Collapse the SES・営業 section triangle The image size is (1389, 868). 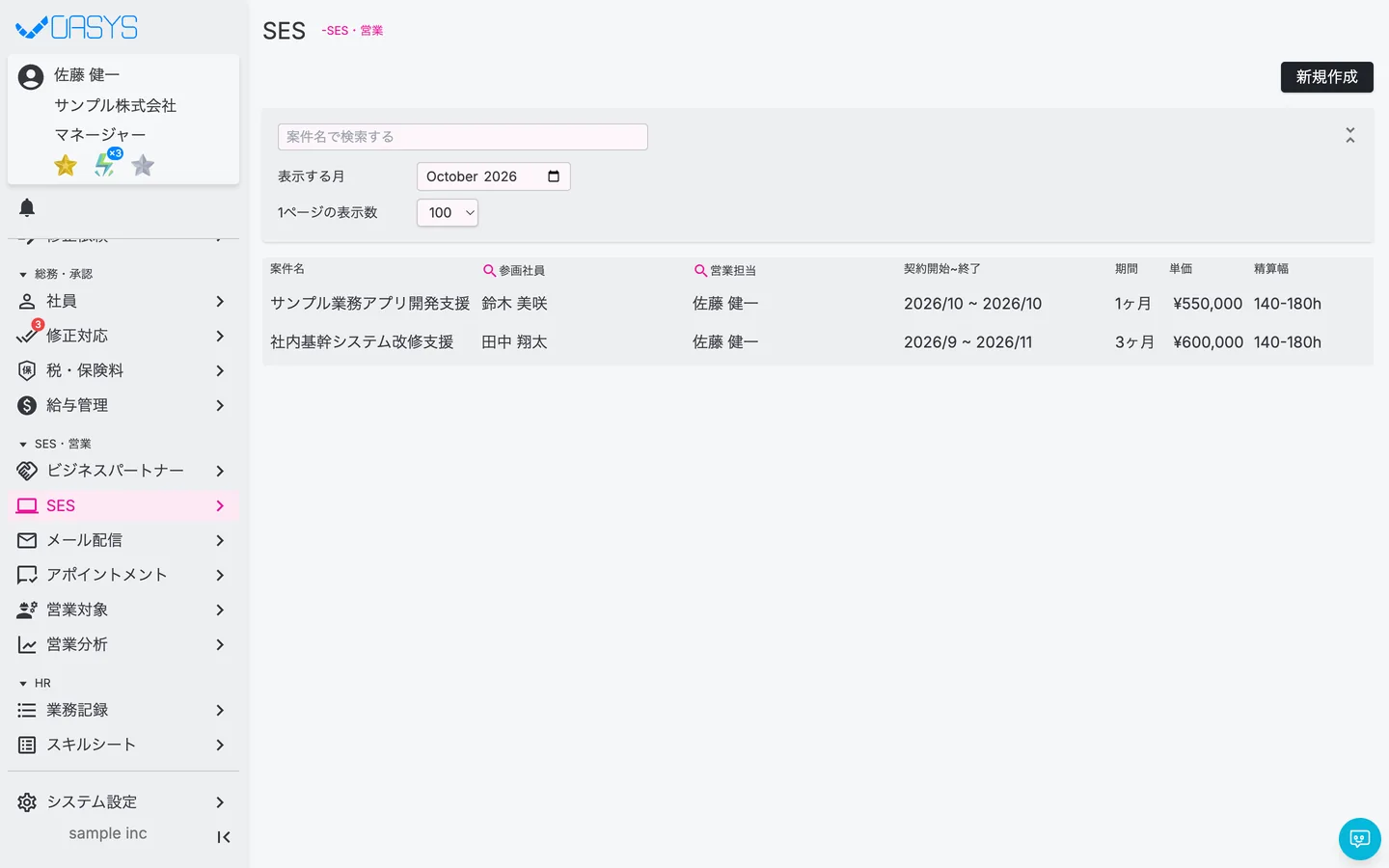tap(23, 445)
